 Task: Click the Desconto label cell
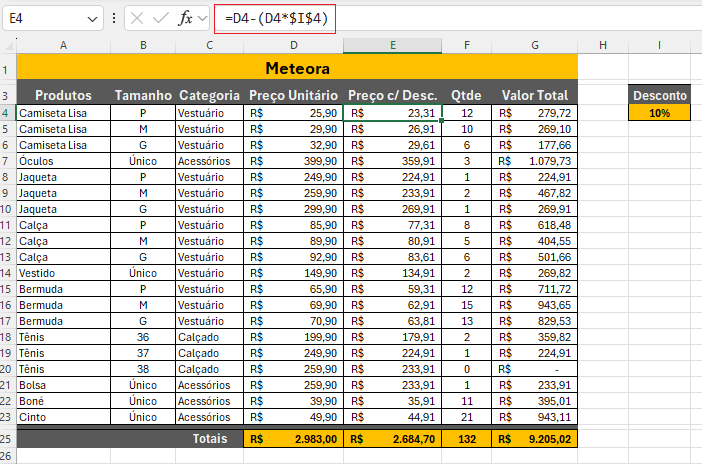pyautogui.click(x=659, y=95)
